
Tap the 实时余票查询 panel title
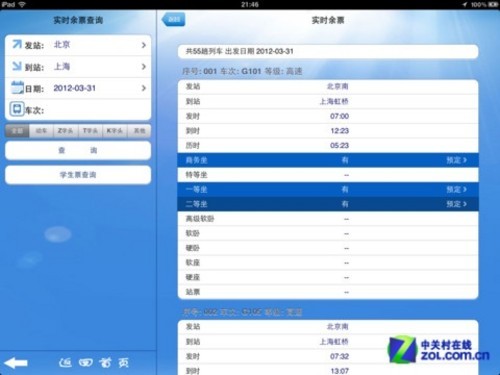[78, 20]
